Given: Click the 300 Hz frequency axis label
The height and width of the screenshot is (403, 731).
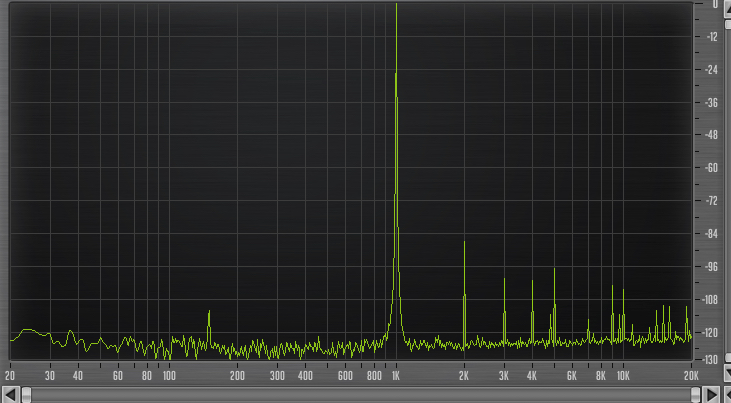Looking at the screenshot, I should pyautogui.click(x=277, y=376).
